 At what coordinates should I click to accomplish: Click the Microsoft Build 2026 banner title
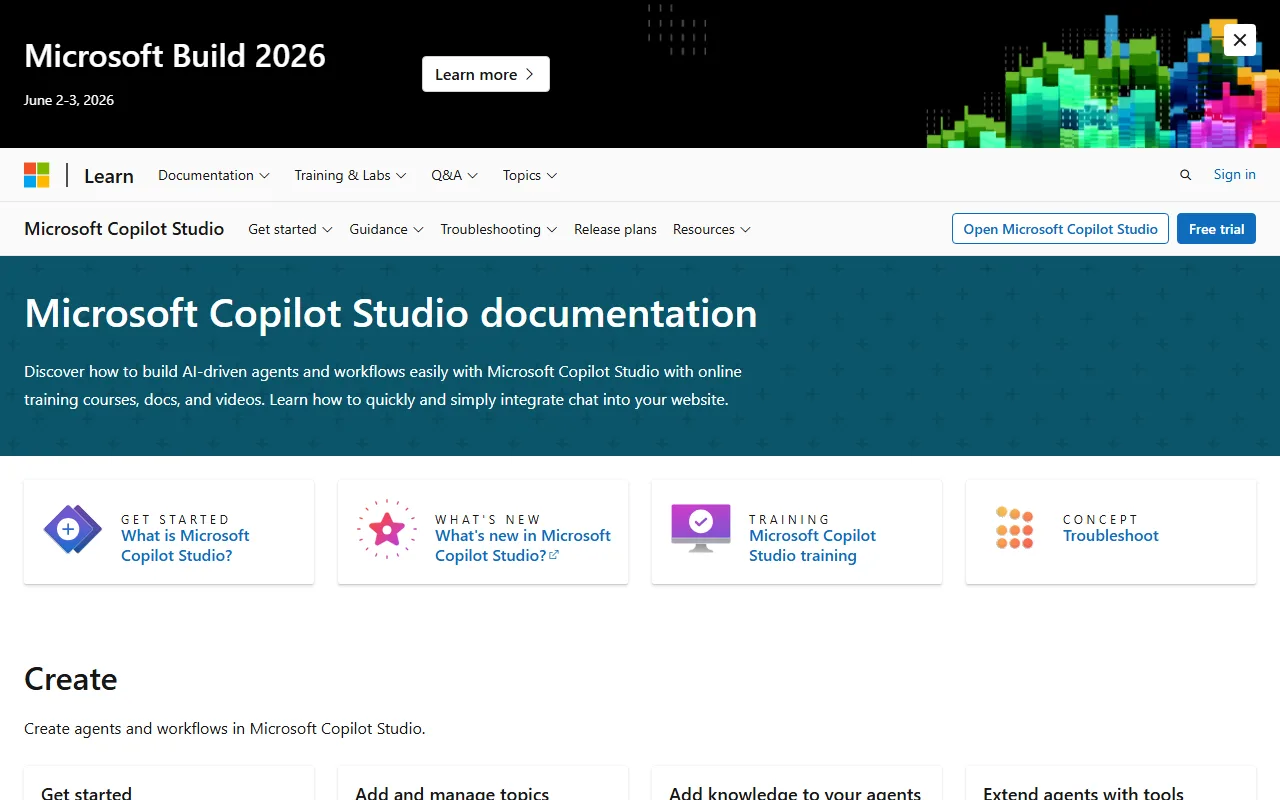click(x=175, y=55)
